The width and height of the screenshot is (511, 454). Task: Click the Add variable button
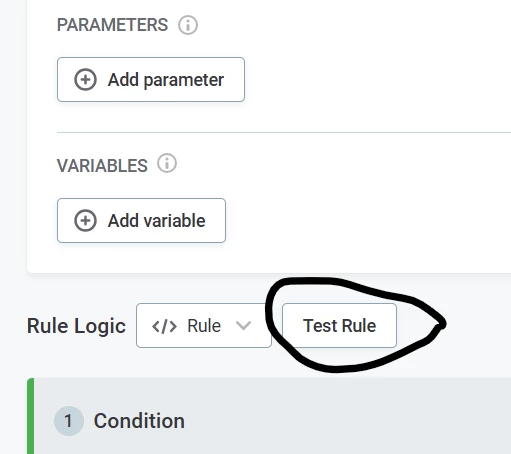coord(141,221)
